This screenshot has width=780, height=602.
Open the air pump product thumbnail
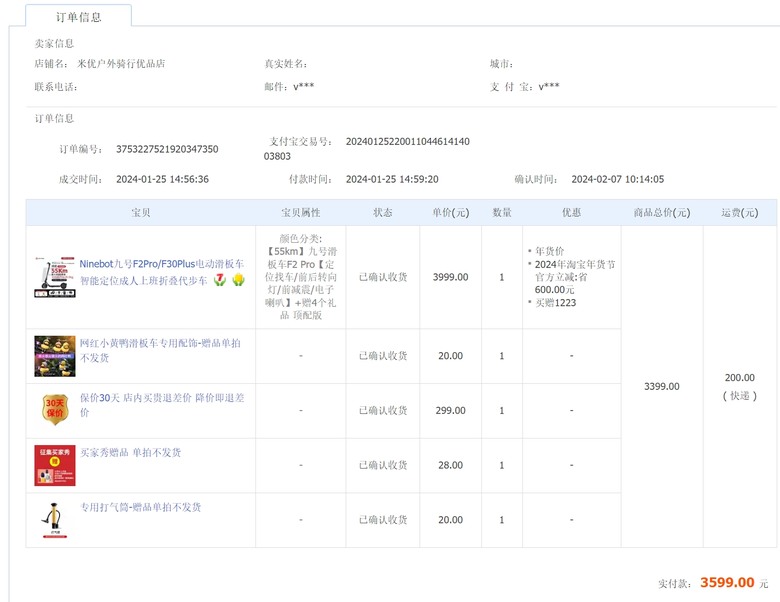[55, 520]
